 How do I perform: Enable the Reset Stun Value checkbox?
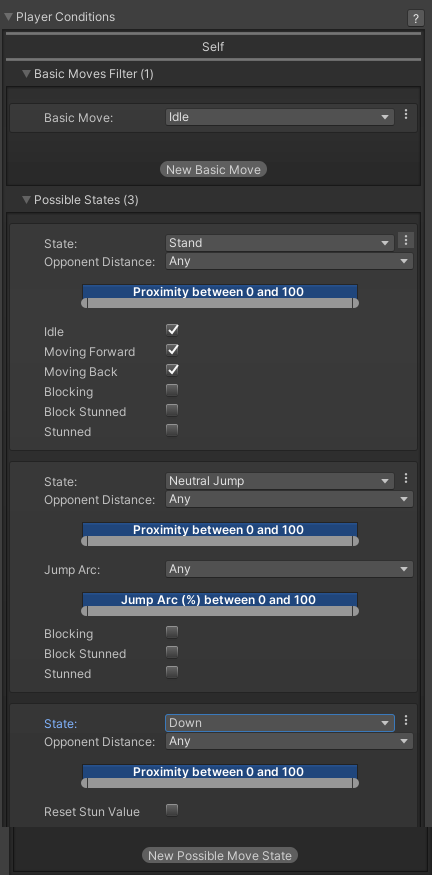click(x=172, y=810)
